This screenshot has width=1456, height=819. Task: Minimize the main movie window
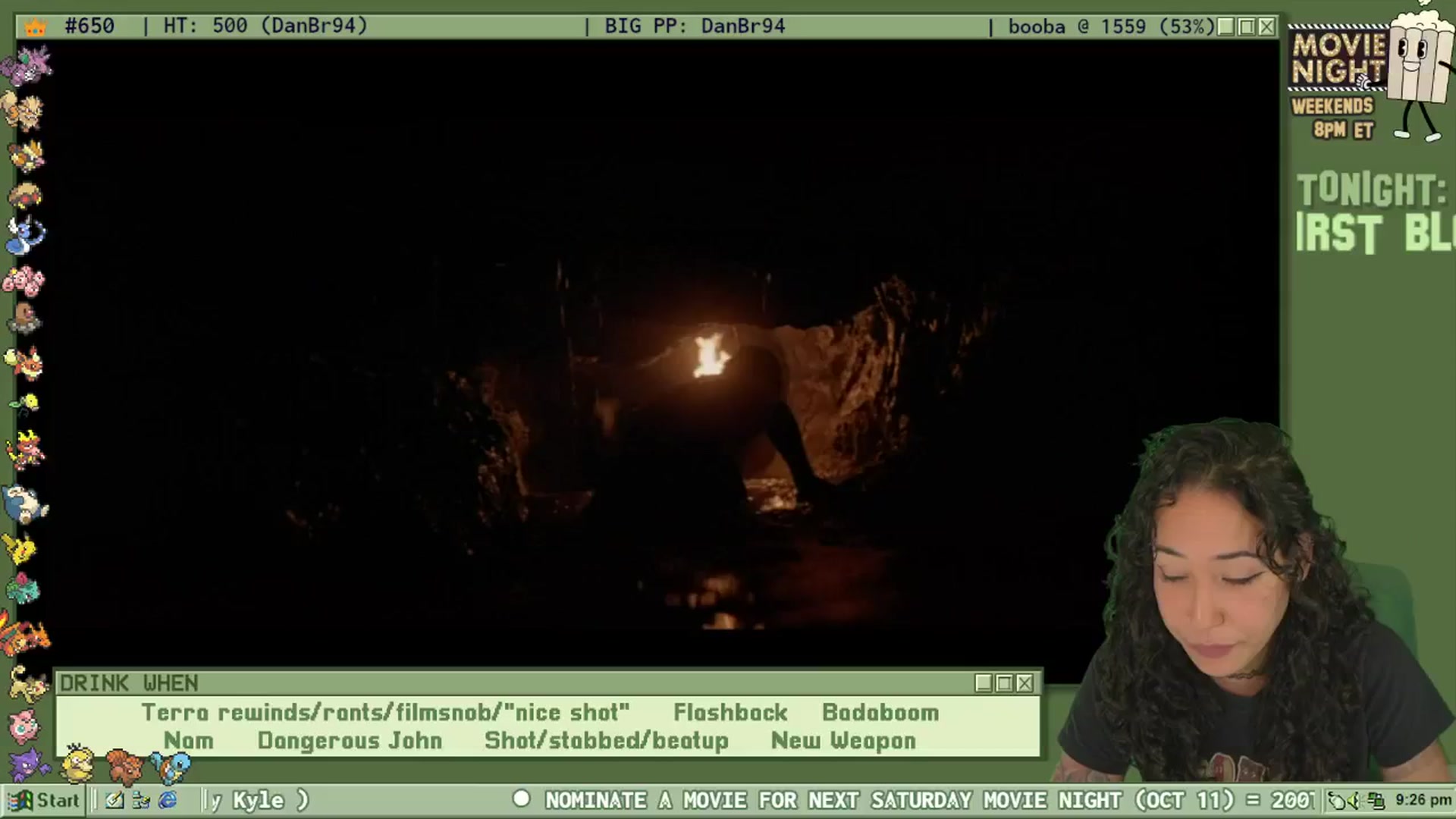(1226, 27)
